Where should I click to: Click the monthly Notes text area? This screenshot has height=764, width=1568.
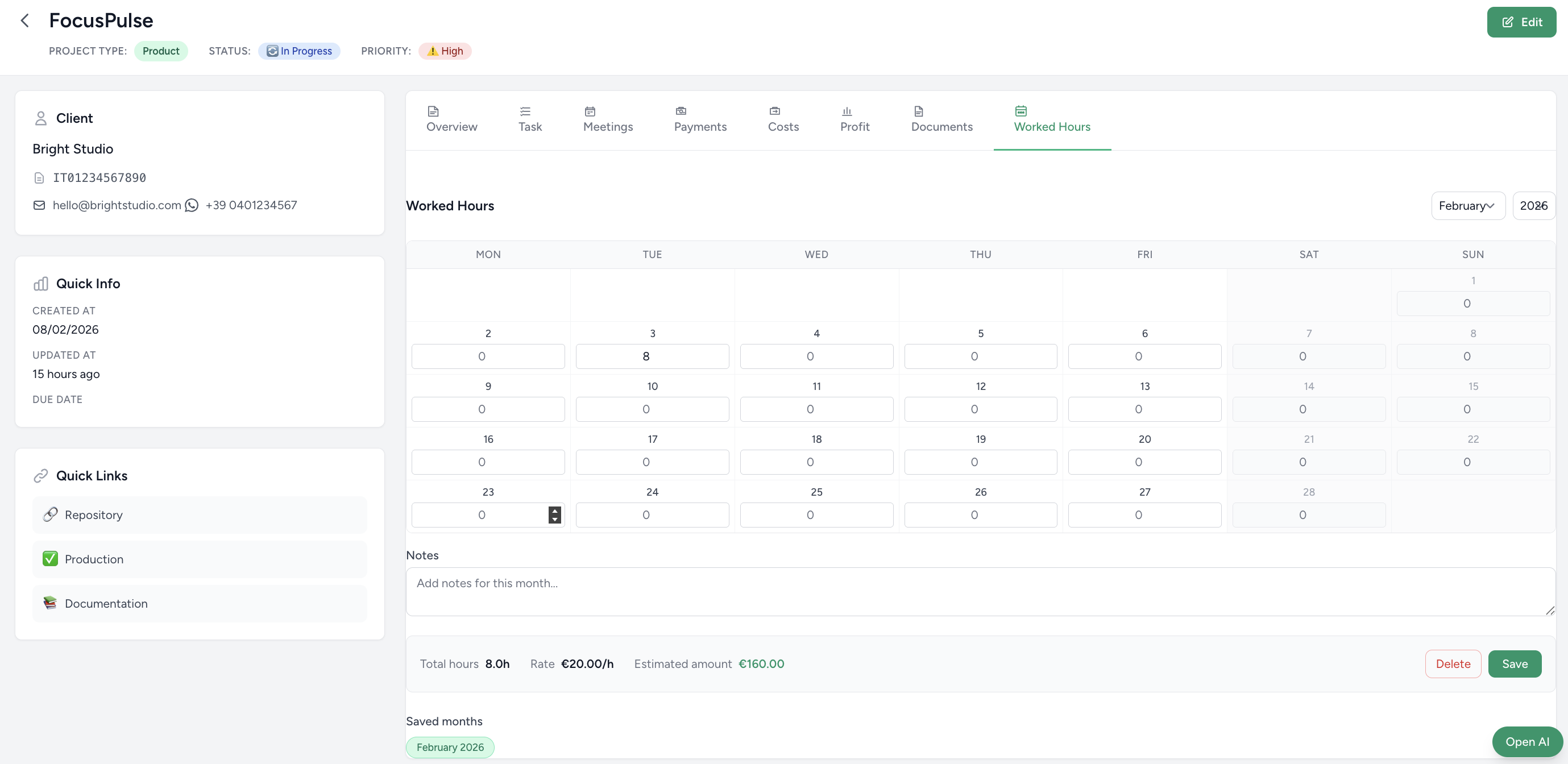tap(980, 591)
